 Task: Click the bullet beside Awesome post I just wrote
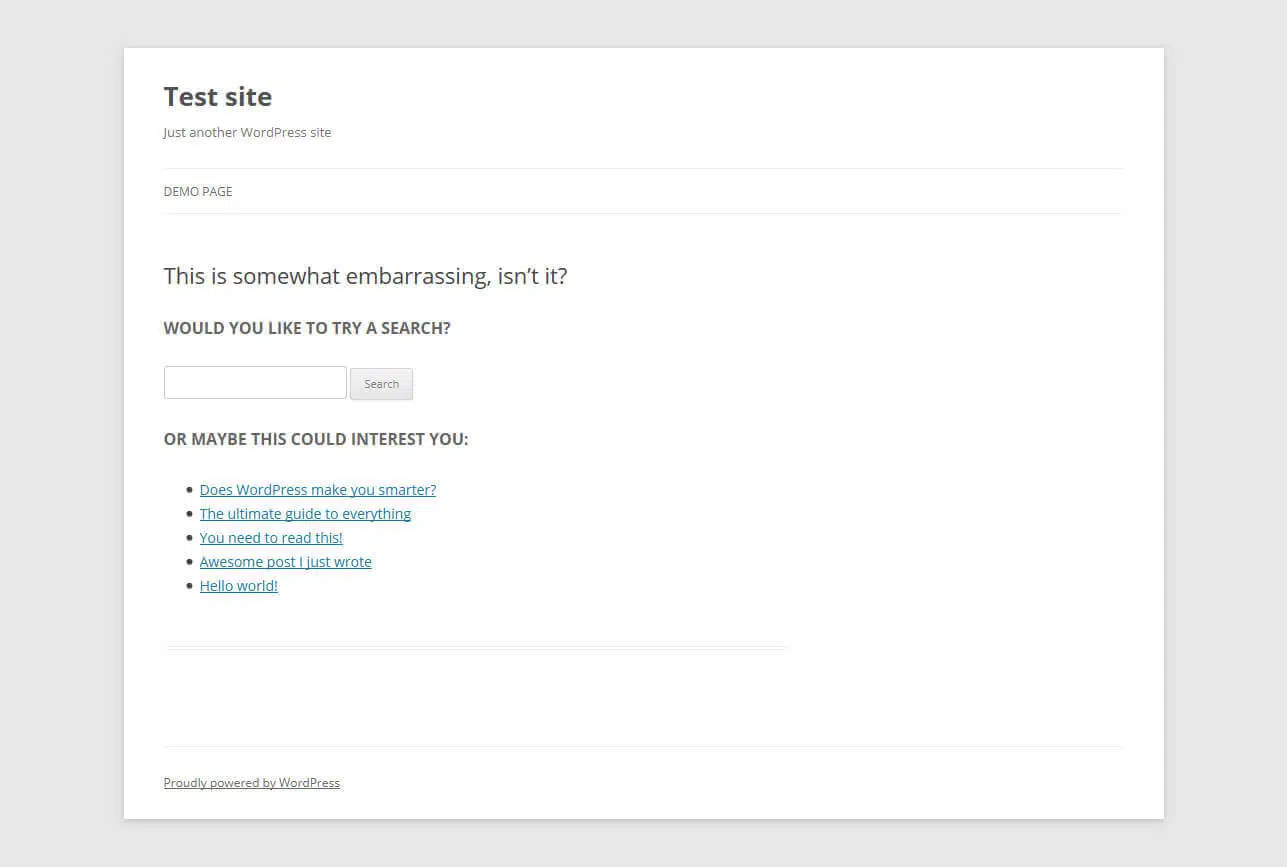(x=189, y=562)
